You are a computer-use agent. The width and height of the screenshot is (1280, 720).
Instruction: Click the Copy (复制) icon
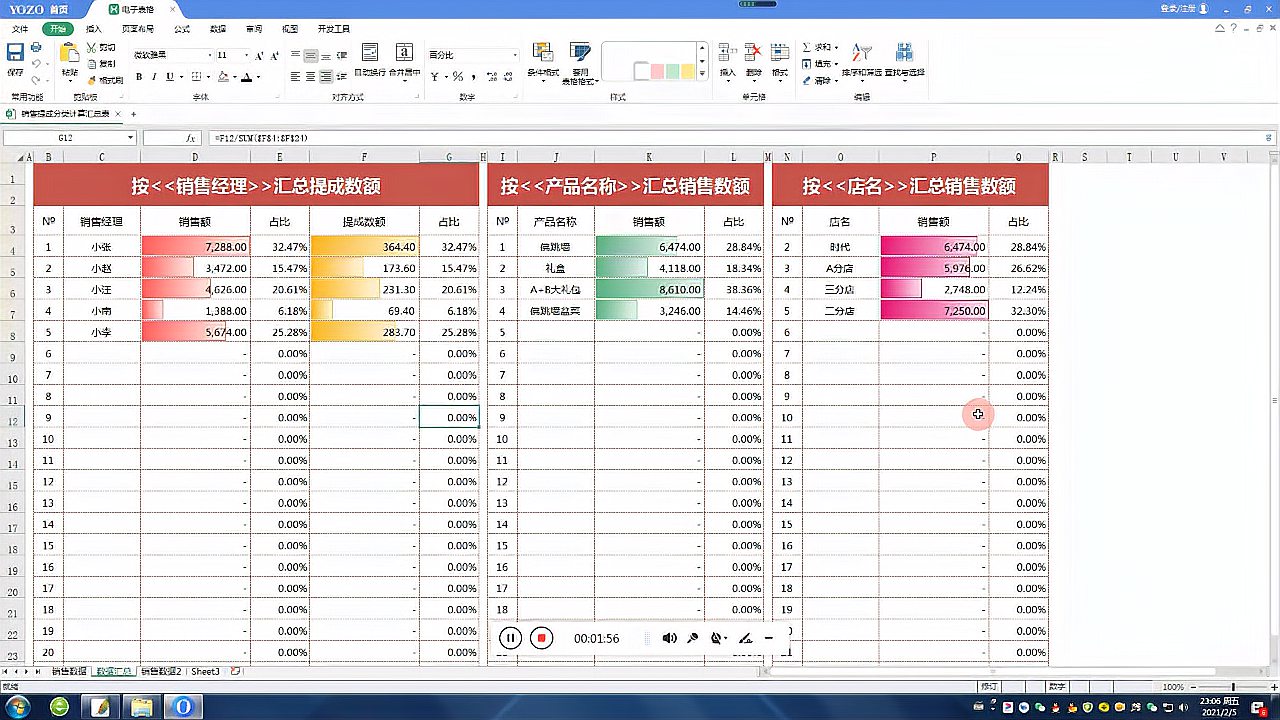(92, 63)
